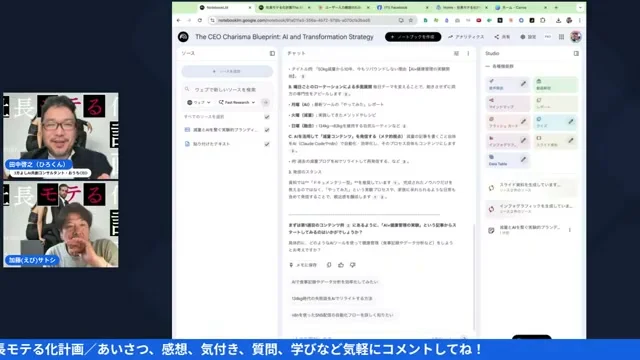Screen dimensions: 640x360
Task: Switch to the Canva browser tab
Action: click(x=520, y=7)
